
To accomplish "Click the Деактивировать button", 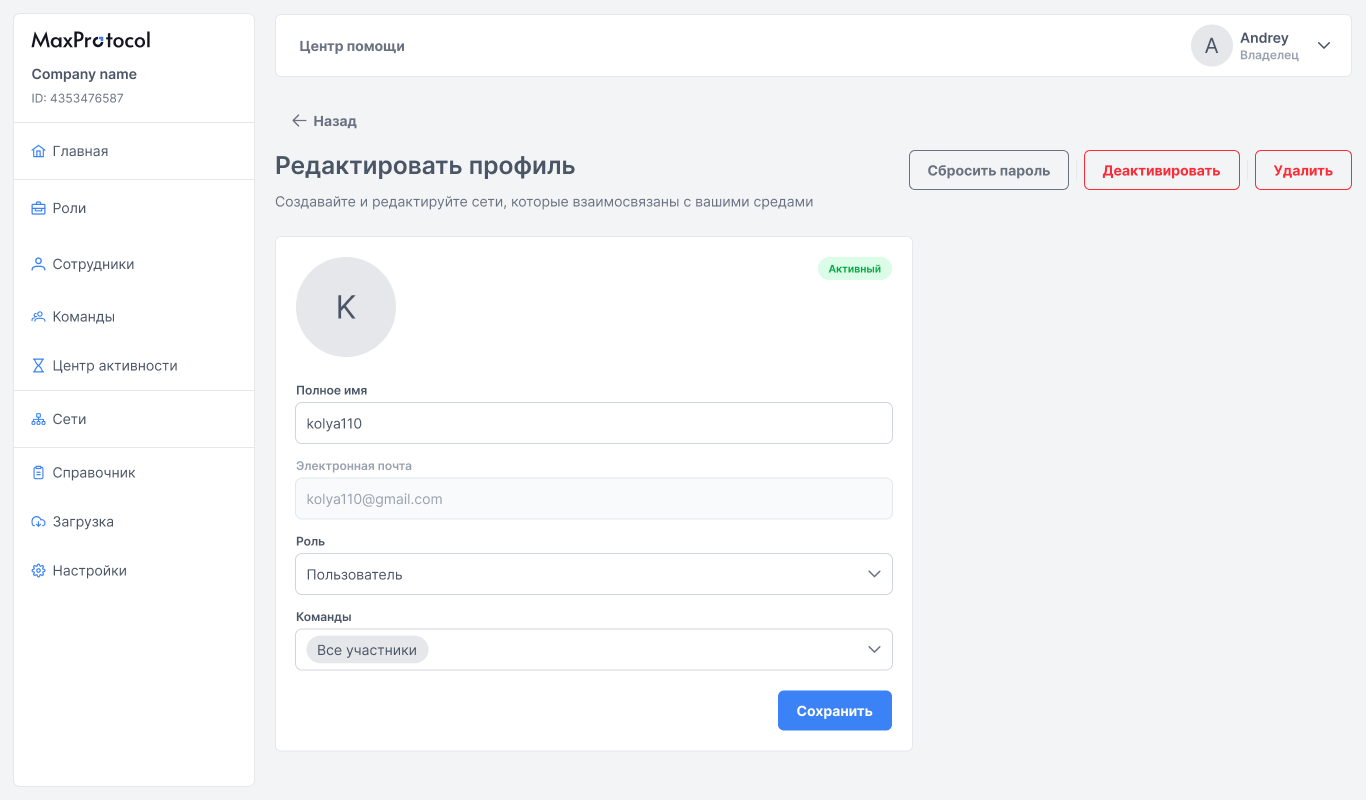I will coord(1162,170).
